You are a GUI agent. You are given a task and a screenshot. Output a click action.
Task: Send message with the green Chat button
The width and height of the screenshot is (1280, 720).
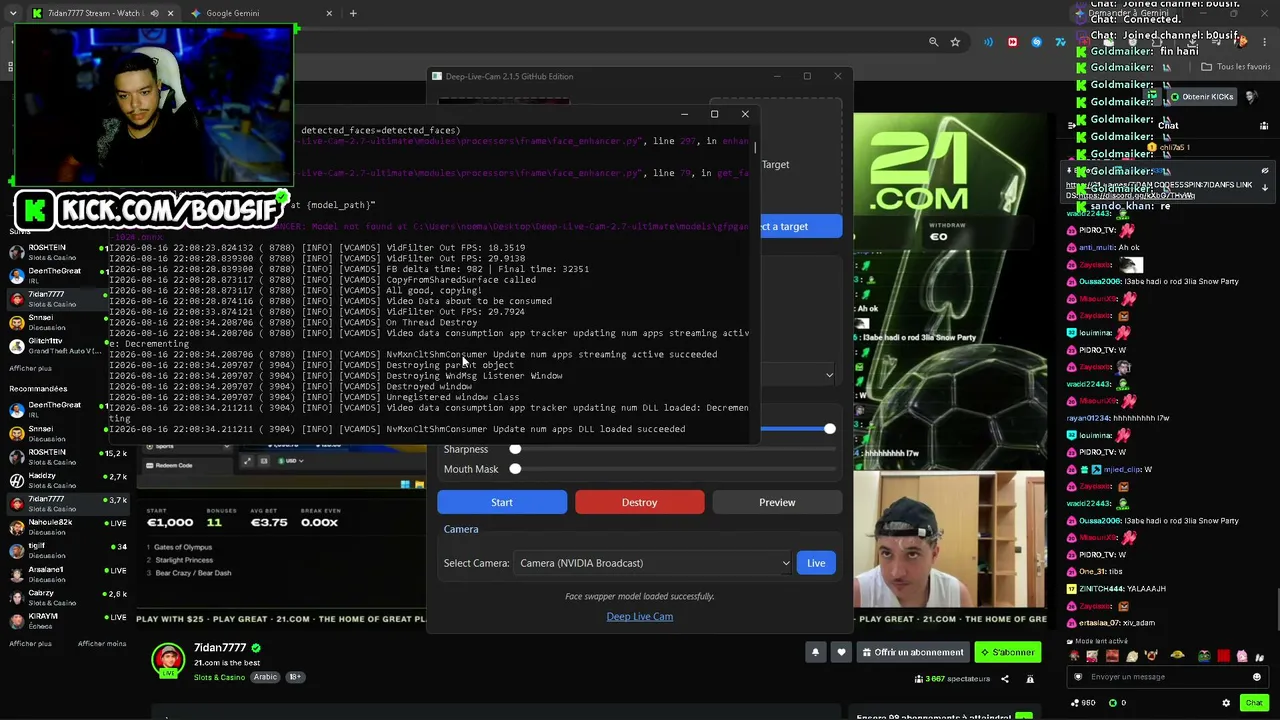[x=1254, y=703]
